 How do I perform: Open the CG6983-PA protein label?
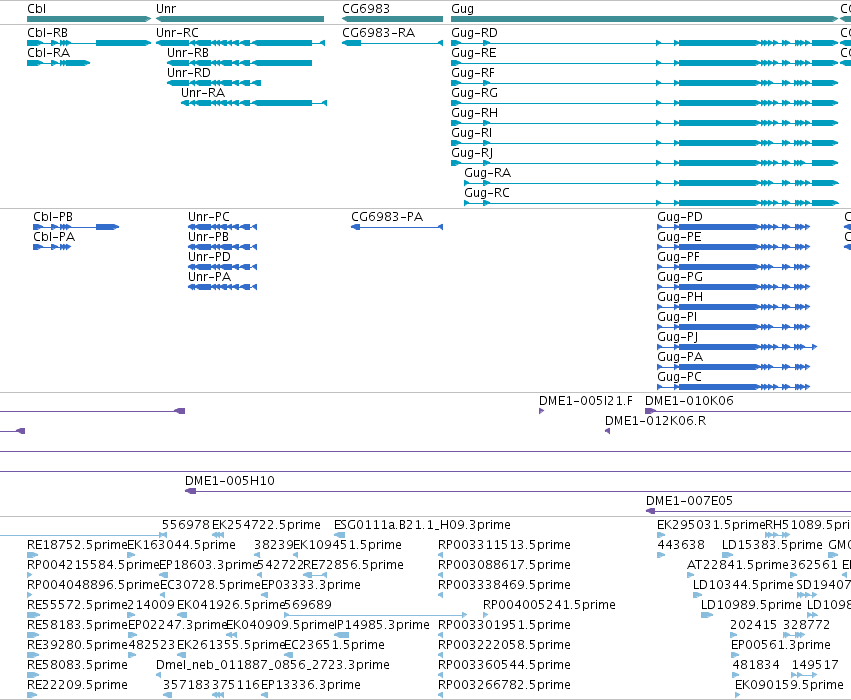pos(387,217)
